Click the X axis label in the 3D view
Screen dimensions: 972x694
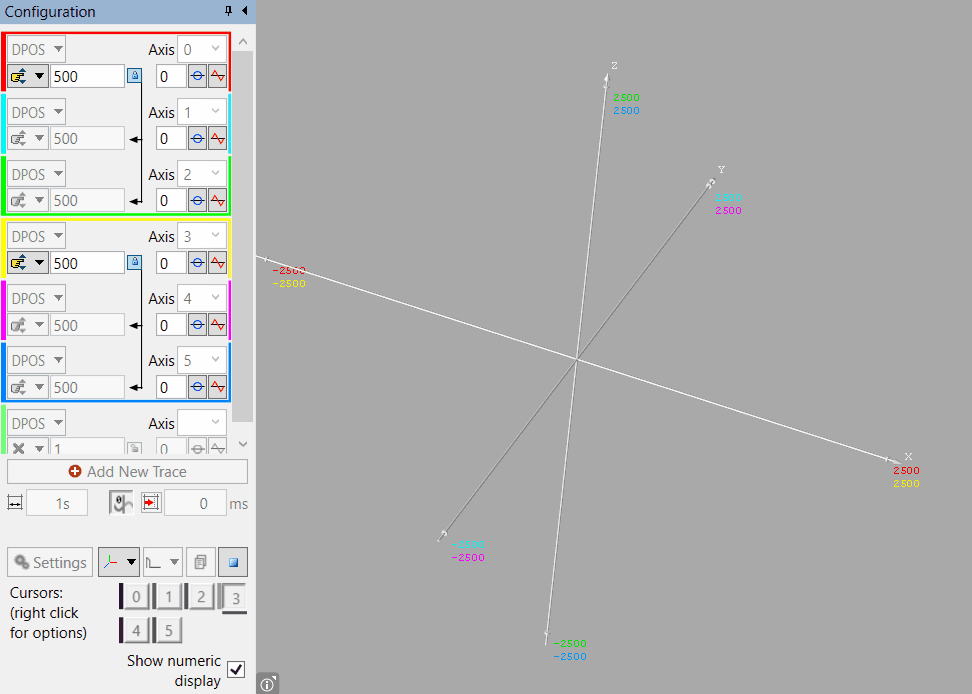click(908, 456)
